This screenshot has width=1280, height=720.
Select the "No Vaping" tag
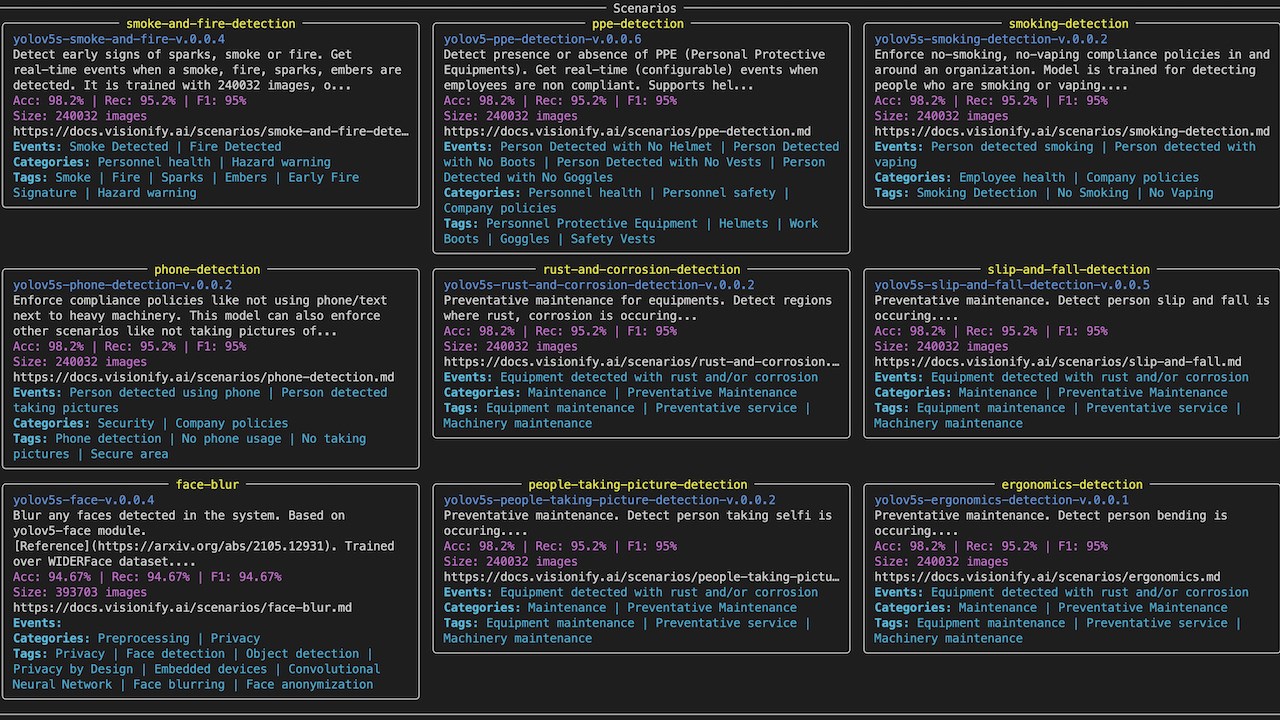pyautogui.click(x=1181, y=193)
